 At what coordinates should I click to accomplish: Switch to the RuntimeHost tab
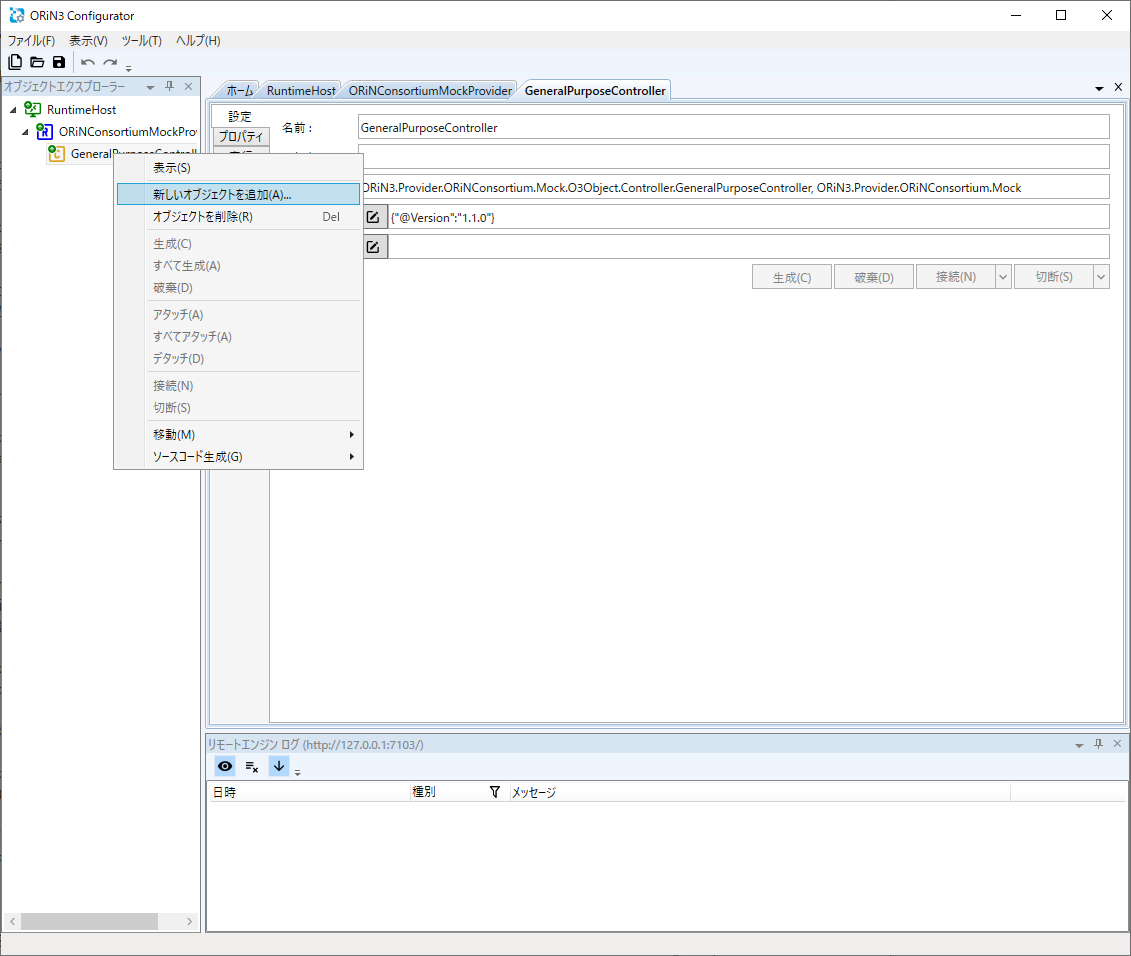coord(301,91)
